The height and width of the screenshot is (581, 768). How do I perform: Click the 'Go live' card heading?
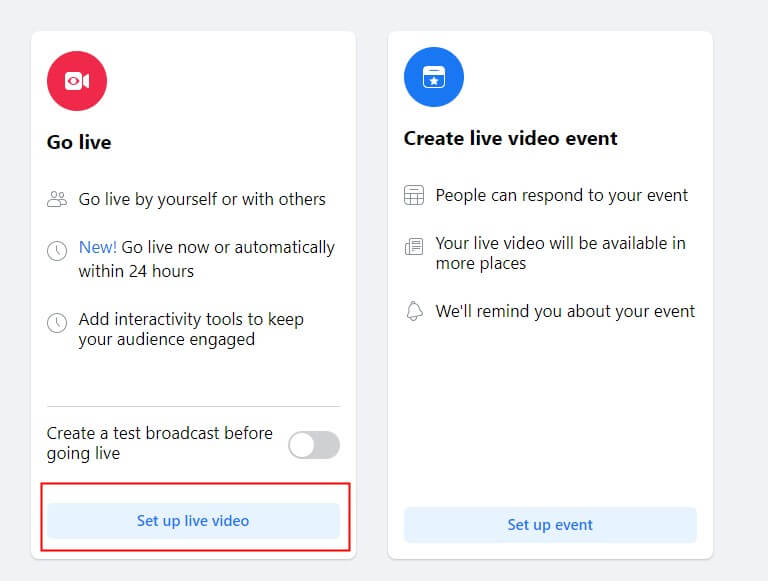point(79,142)
